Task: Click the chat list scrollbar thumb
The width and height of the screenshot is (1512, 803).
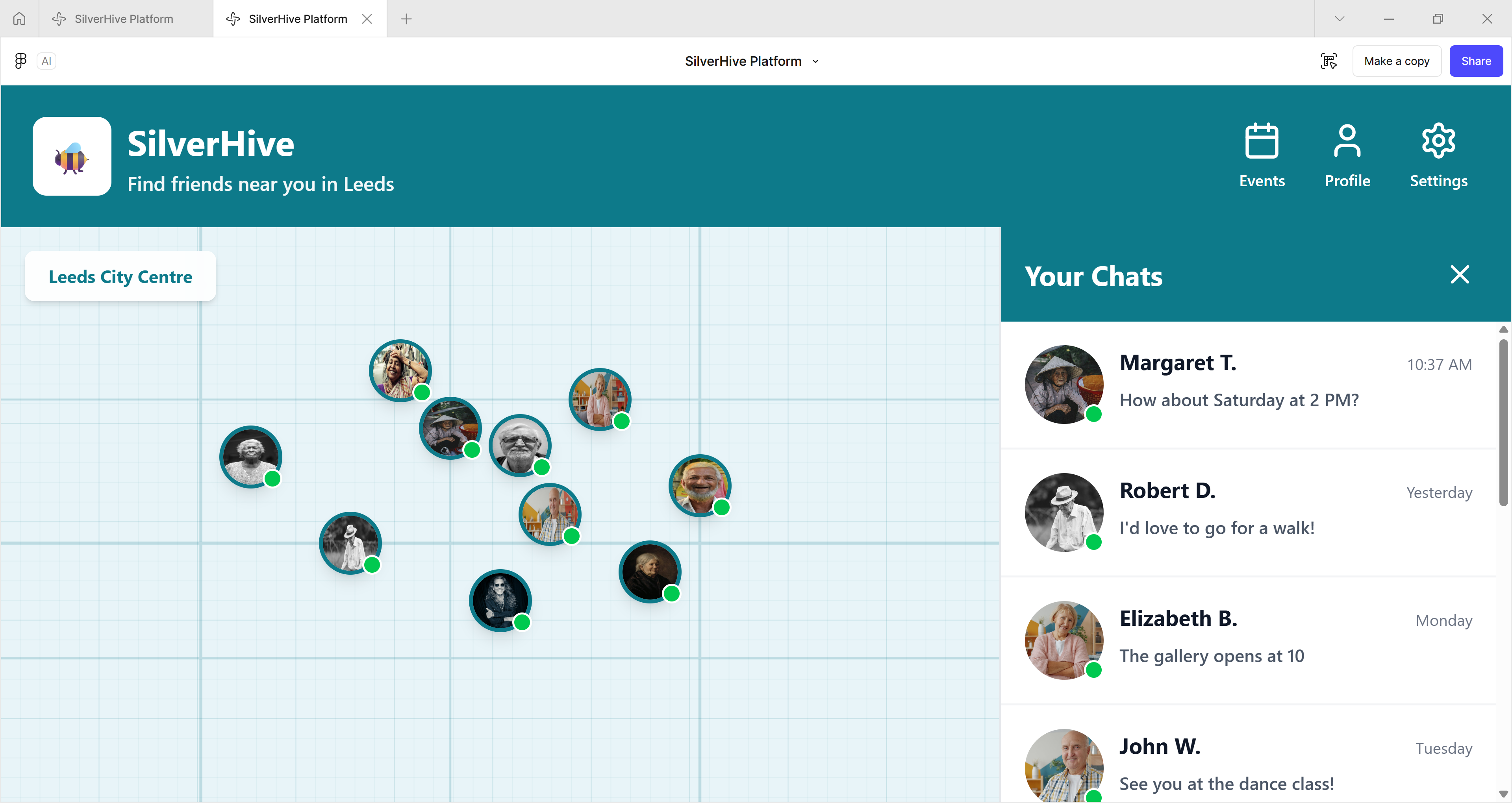Action: pos(1503,422)
